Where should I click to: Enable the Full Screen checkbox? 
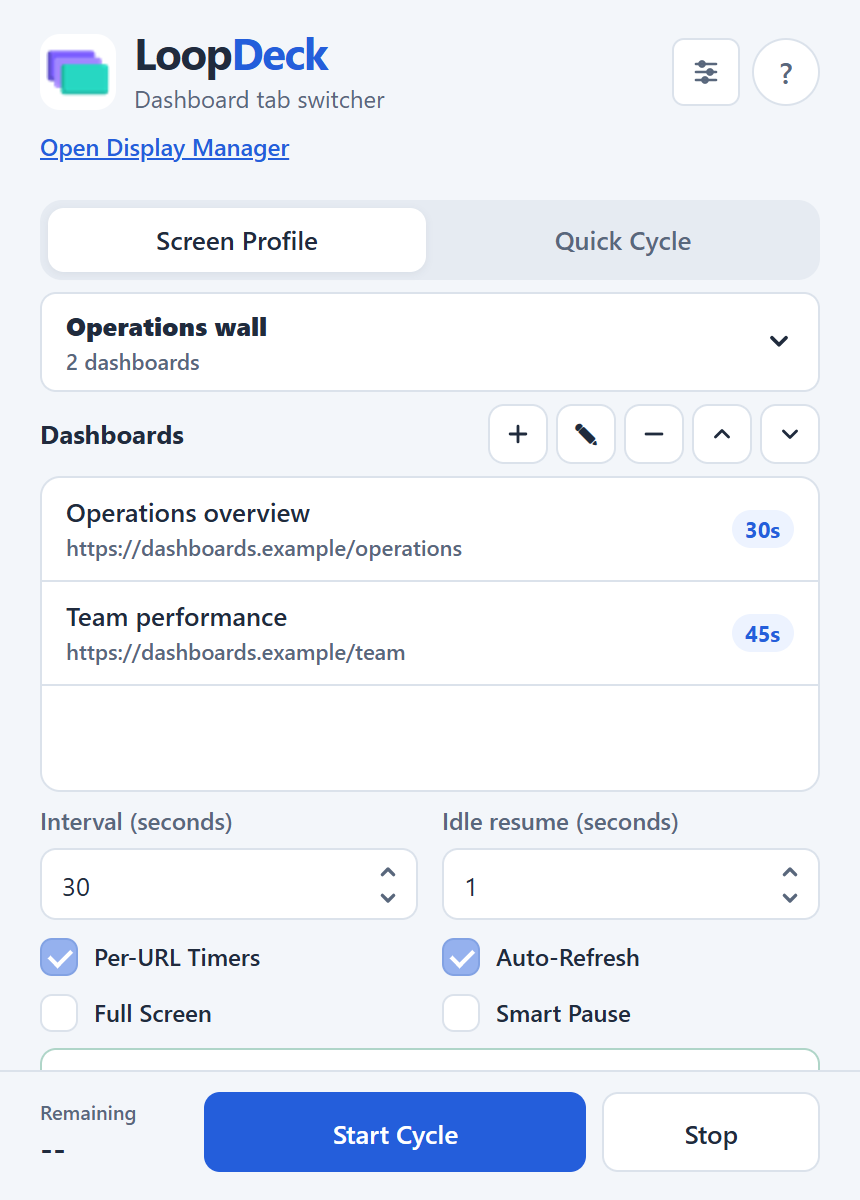59,1013
